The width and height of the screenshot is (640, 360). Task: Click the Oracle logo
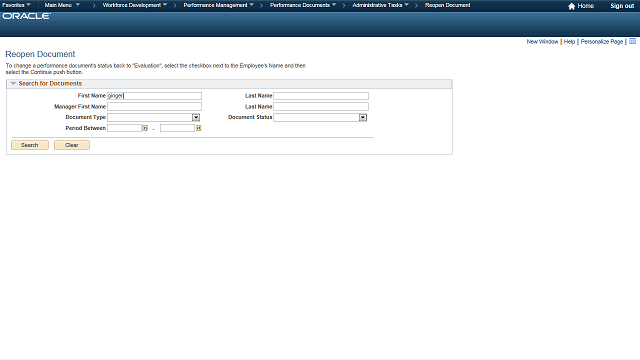pos(27,16)
